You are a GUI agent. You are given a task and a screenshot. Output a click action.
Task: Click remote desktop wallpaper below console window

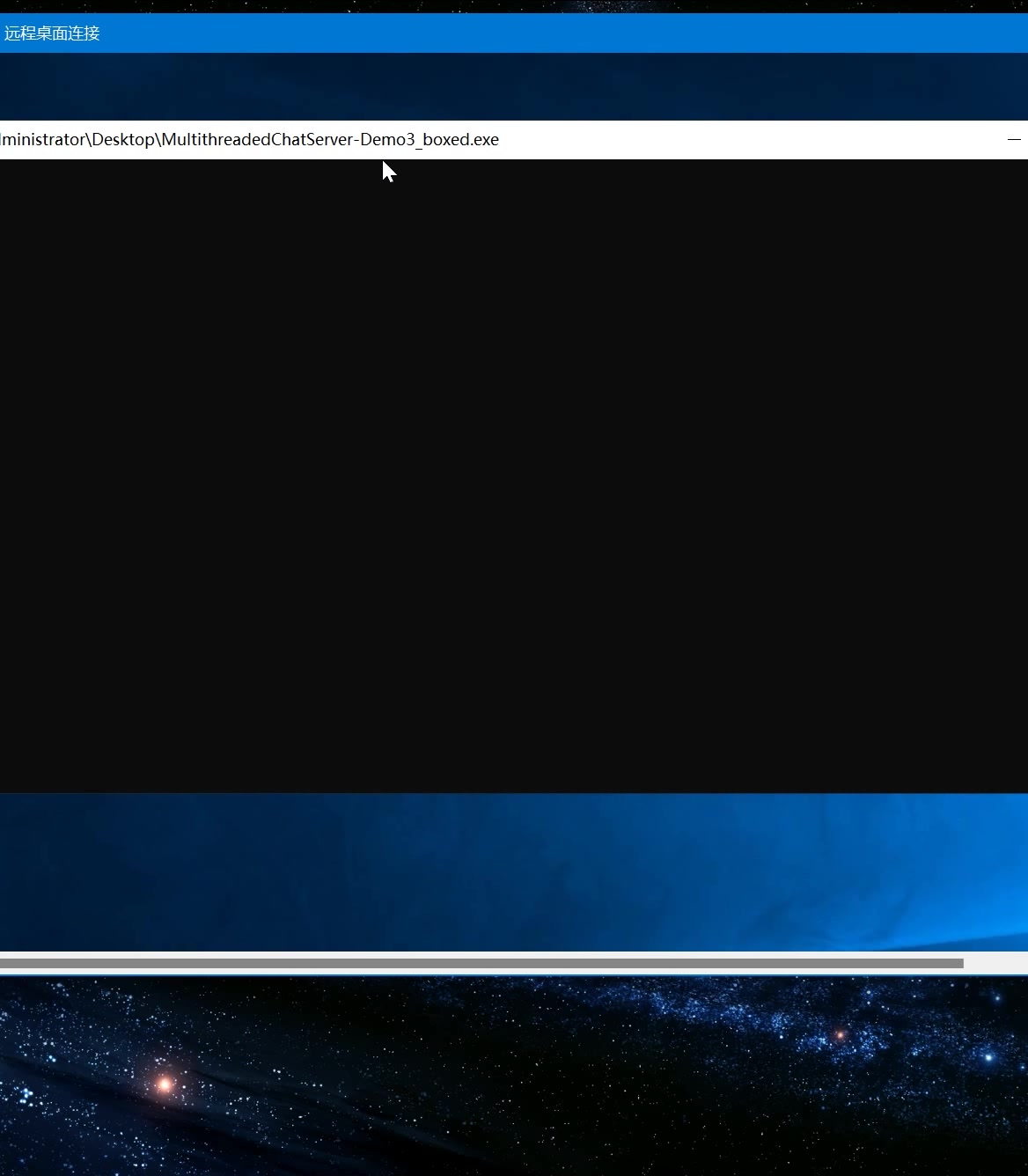(x=510, y=871)
